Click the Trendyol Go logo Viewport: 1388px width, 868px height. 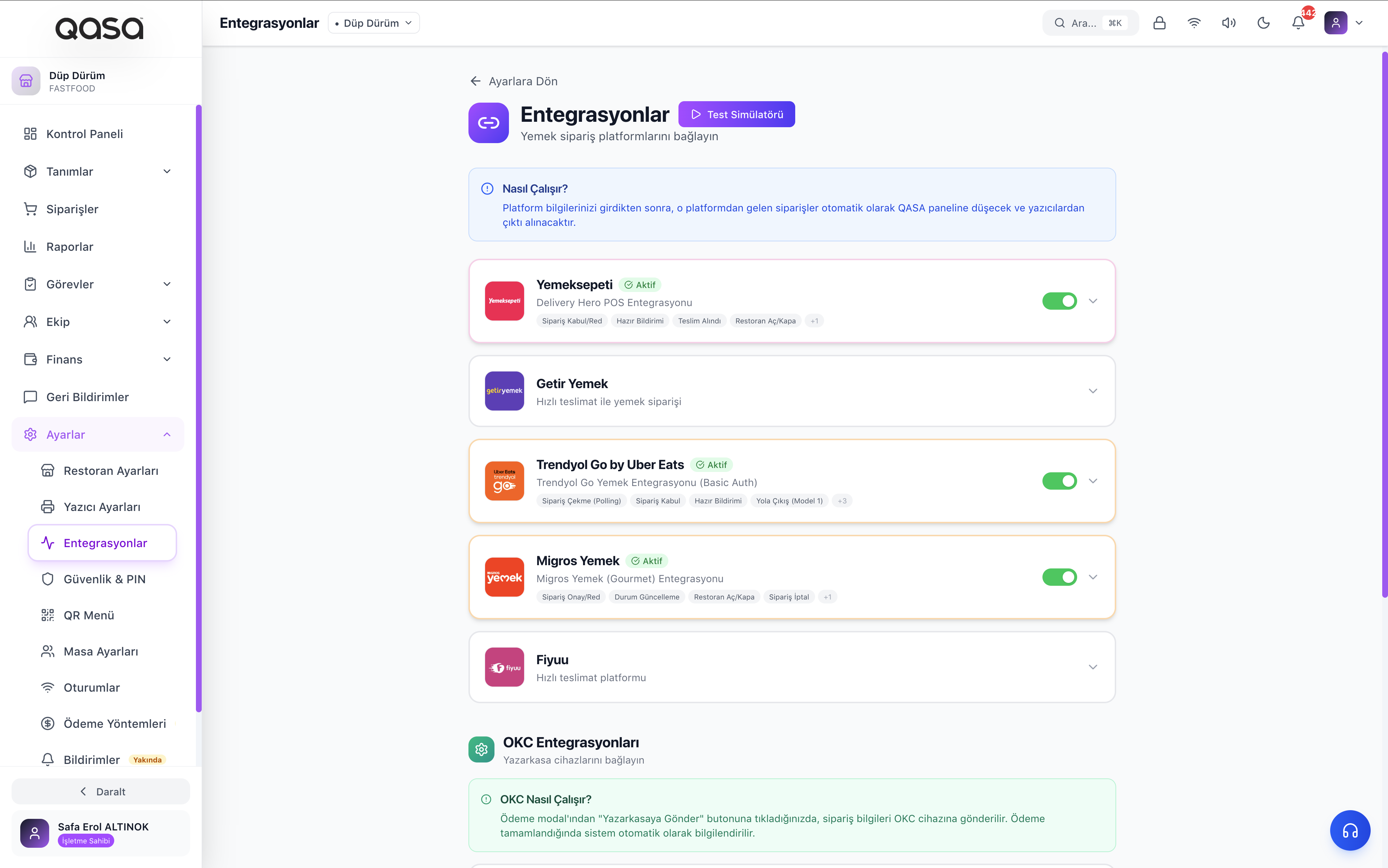click(504, 481)
